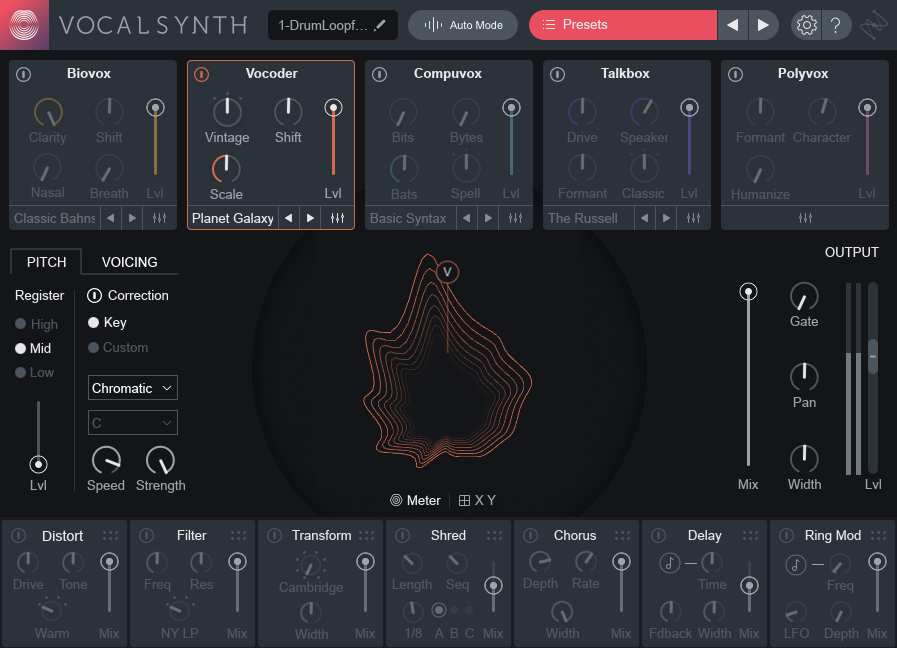This screenshot has height=648, width=897.
Task: Open Polyvox advanced sliders icon
Action: pos(805,218)
